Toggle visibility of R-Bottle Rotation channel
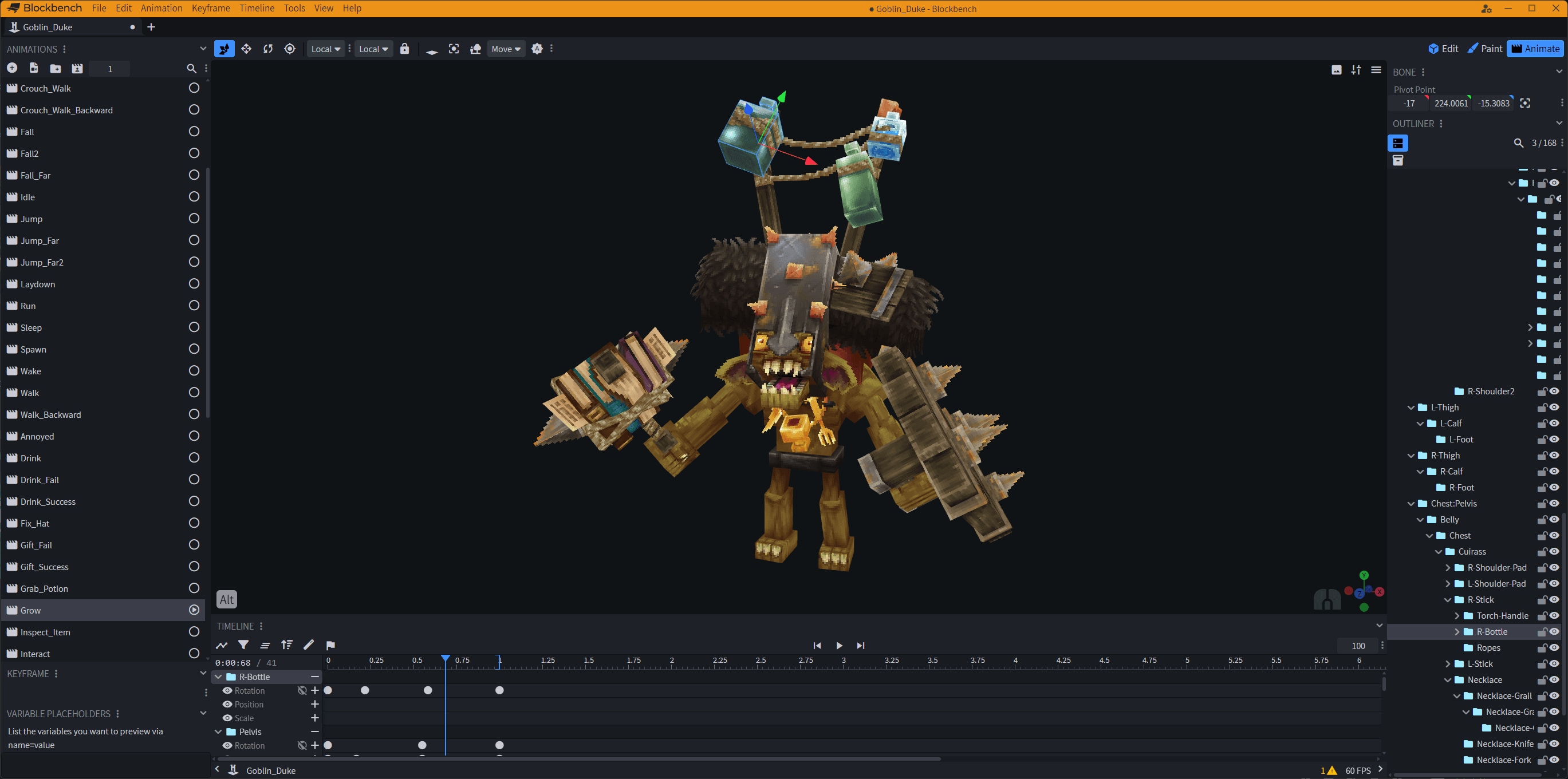This screenshot has width=1568, height=779. [x=227, y=691]
